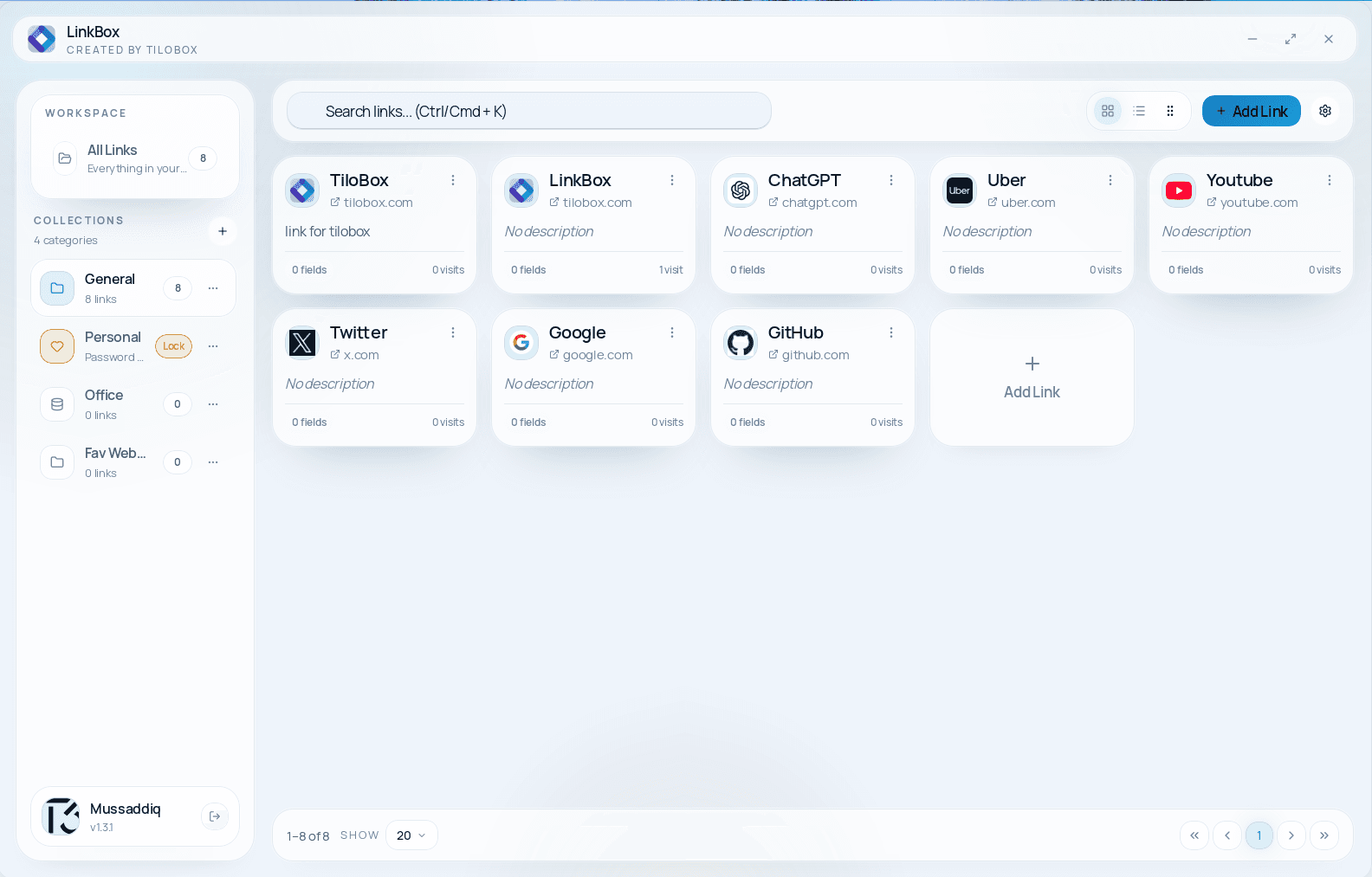The height and width of the screenshot is (877, 1372).
Task: Open Uber card options menu
Action: pos(1110,180)
